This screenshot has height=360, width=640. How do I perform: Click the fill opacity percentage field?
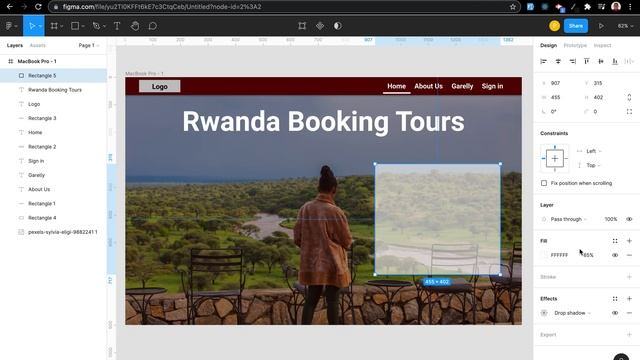588,255
